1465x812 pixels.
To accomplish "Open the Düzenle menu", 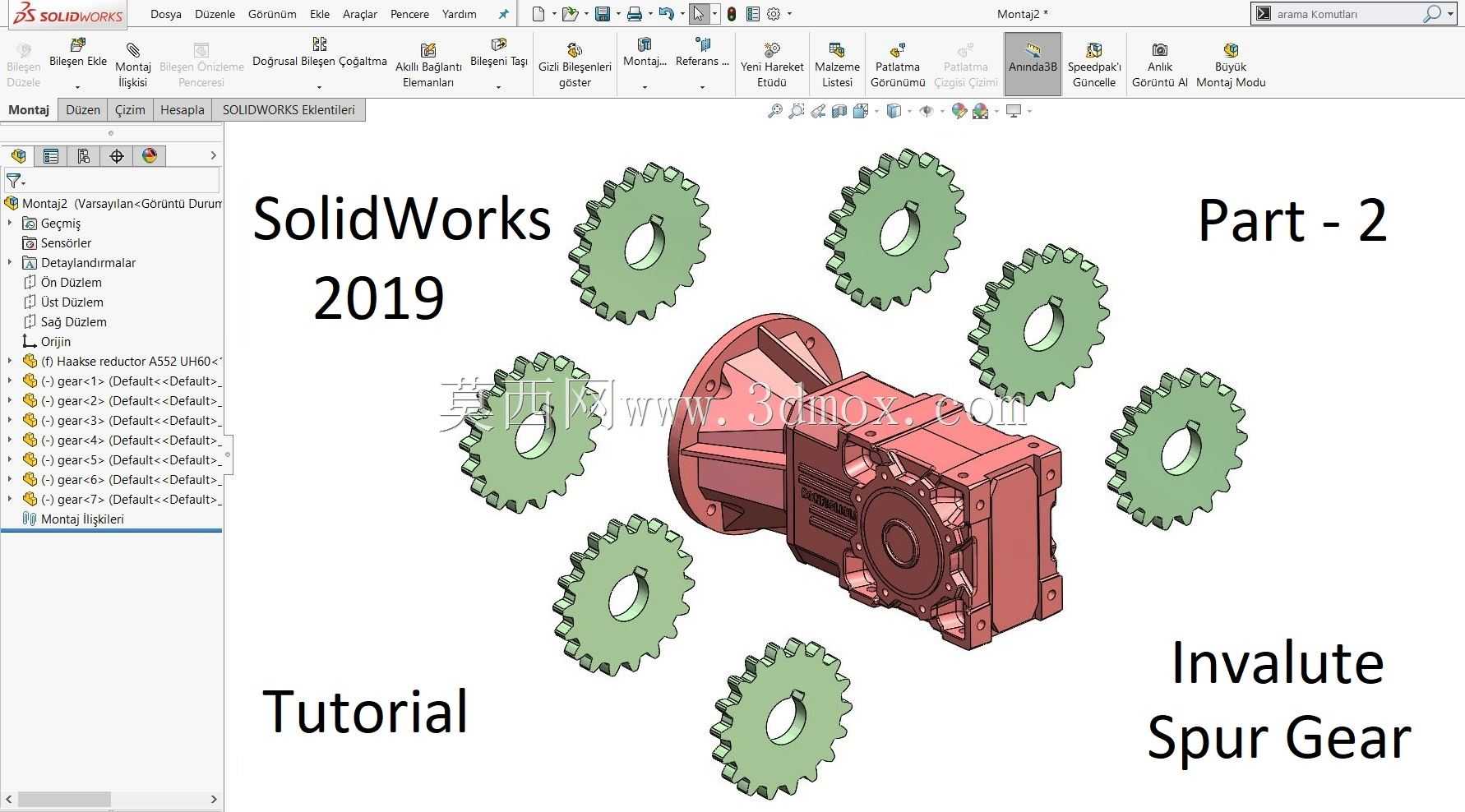I will pos(215,14).
